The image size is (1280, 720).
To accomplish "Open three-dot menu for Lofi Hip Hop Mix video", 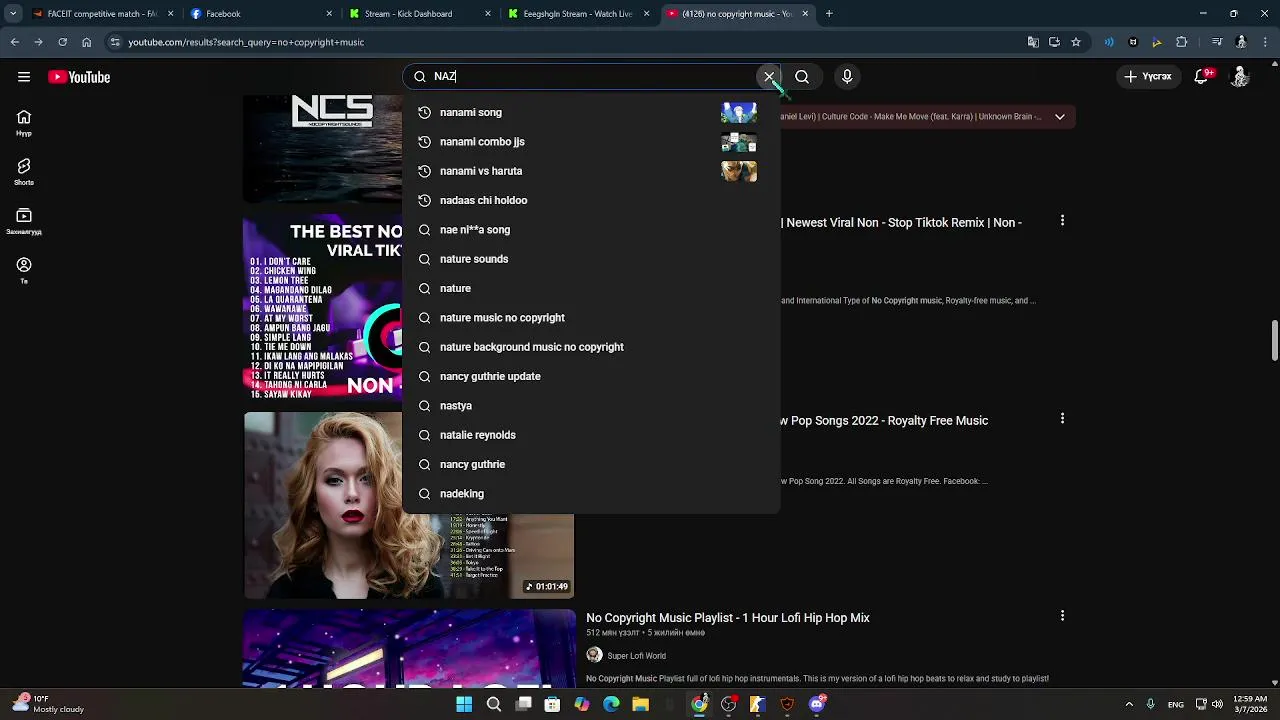I will pos(1062,616).
